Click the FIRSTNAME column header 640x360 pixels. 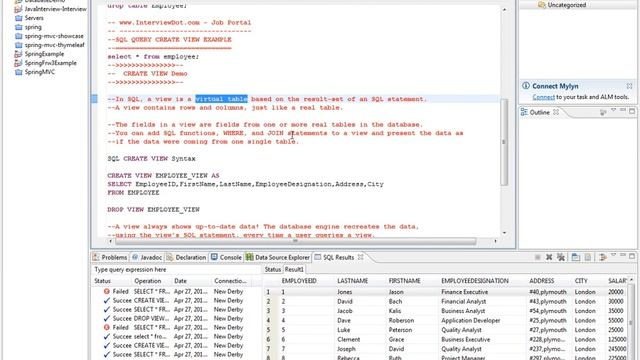click(x=404, y=281)
